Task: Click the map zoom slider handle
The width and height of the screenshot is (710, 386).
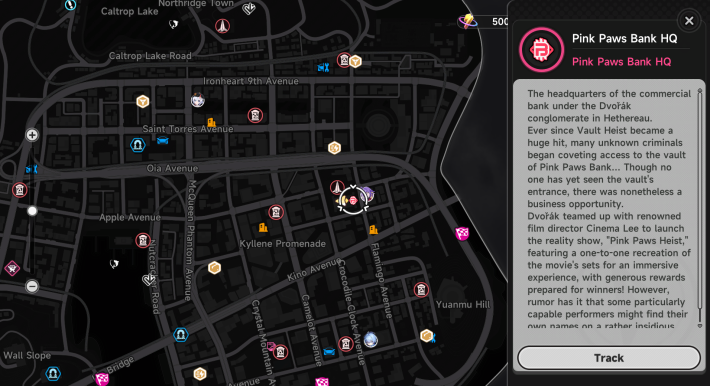Action: [32, 211]
